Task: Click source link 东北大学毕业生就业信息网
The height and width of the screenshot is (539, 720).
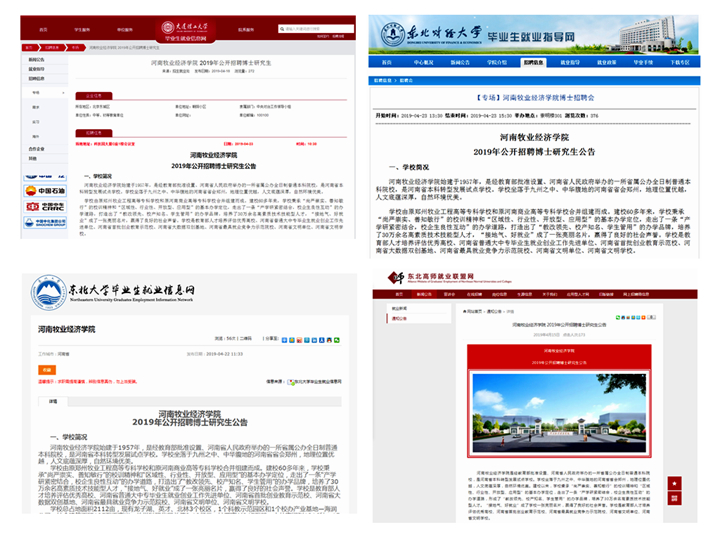Action: [x=318, y=382]
